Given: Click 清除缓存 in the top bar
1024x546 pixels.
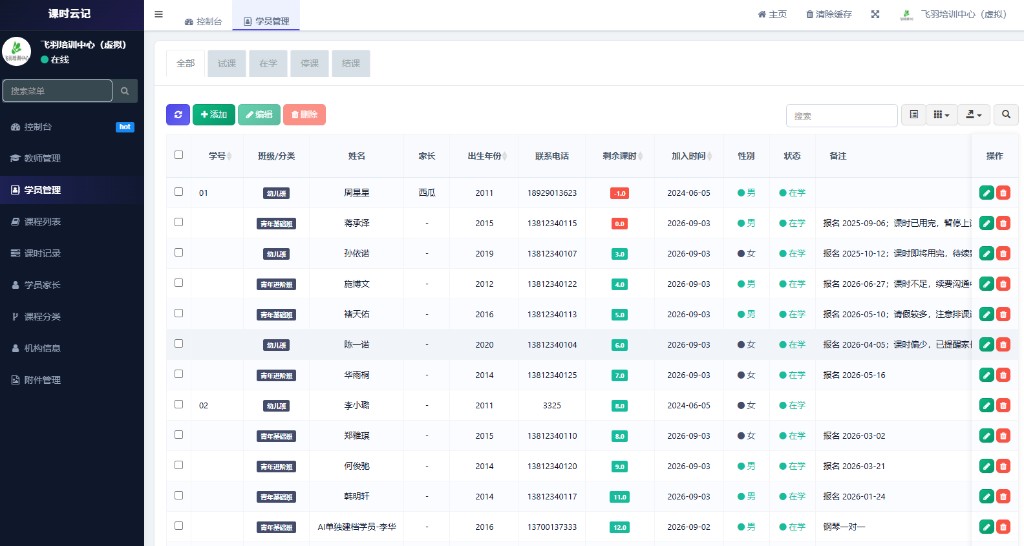Looking at the screenshot, I should [829, 14].
